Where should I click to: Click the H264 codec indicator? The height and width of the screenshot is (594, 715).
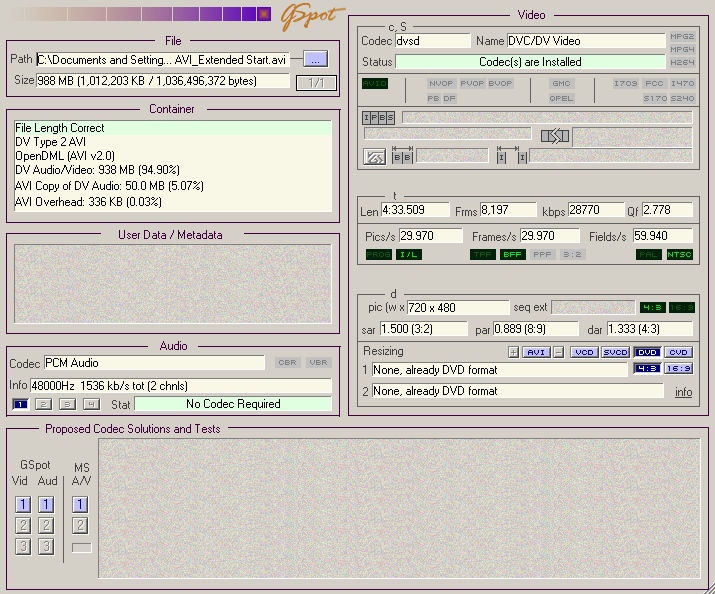click(682, 62)
